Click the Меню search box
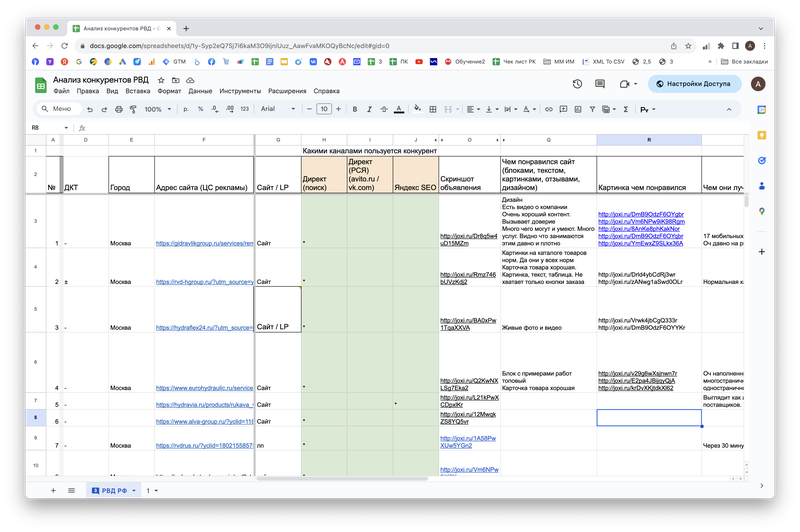Screen dimensions: 800x532 click(60, 109)
